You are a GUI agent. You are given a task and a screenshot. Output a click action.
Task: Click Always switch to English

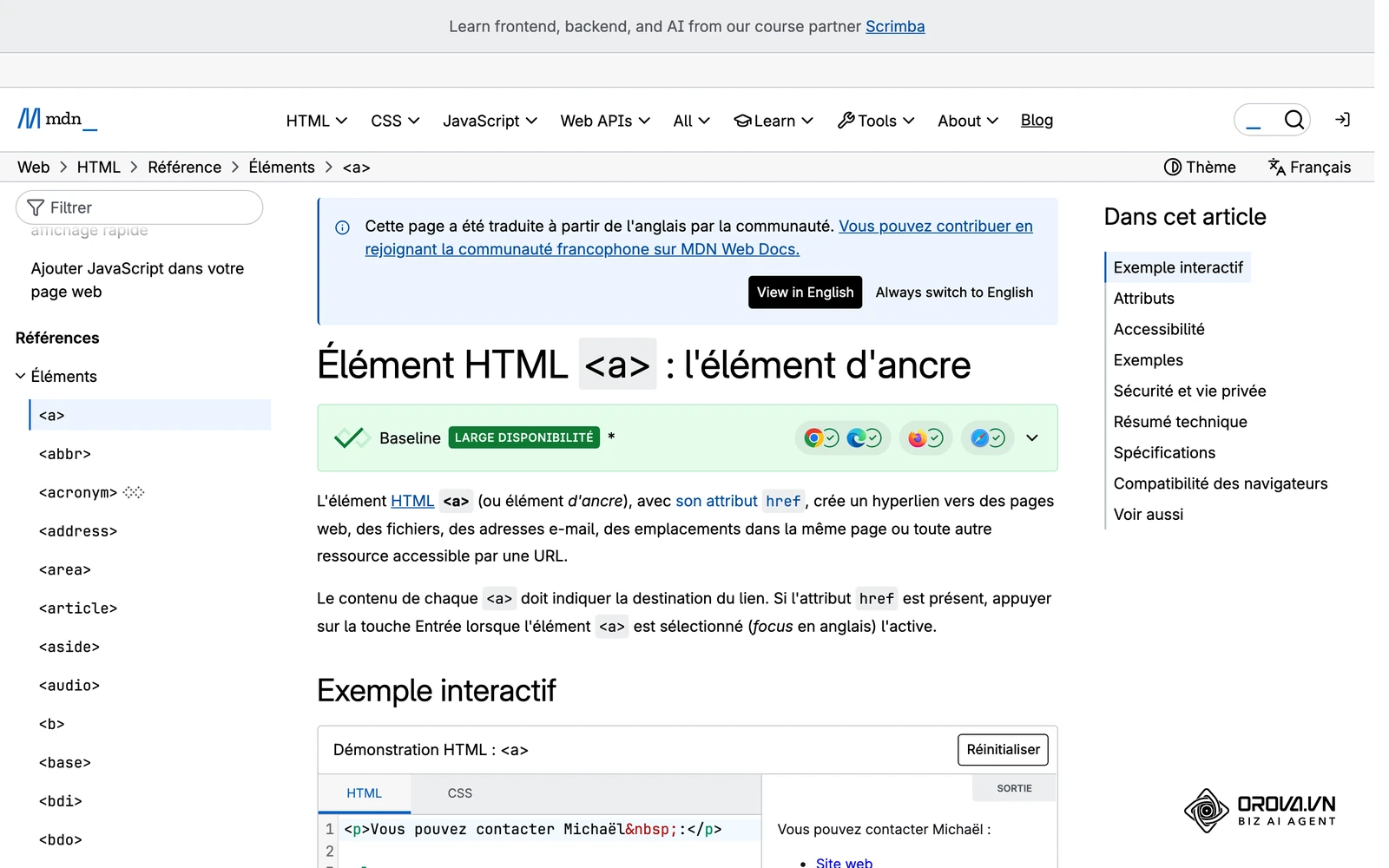click(954, 293)
